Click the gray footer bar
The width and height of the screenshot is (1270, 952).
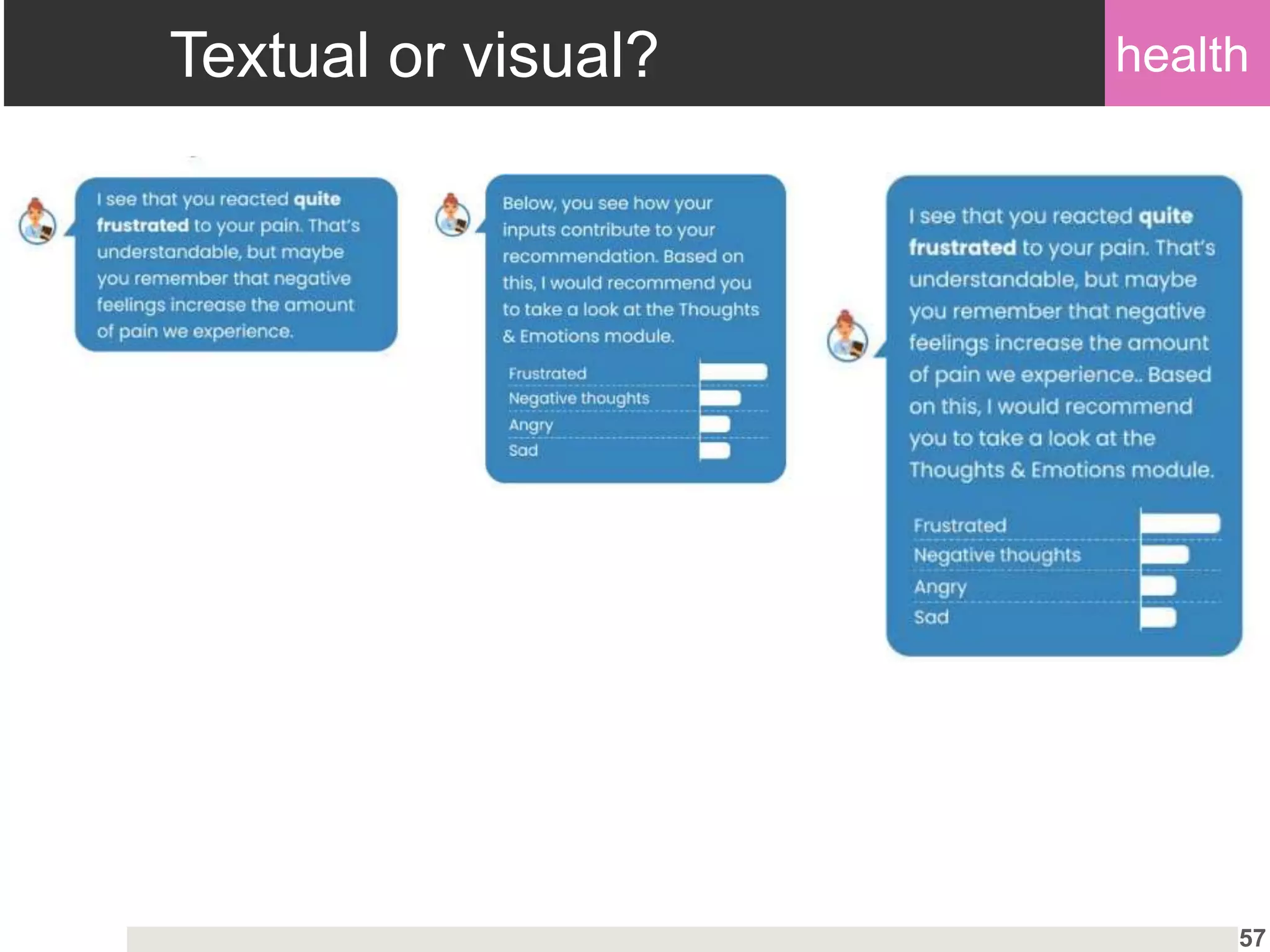(682, 939)
